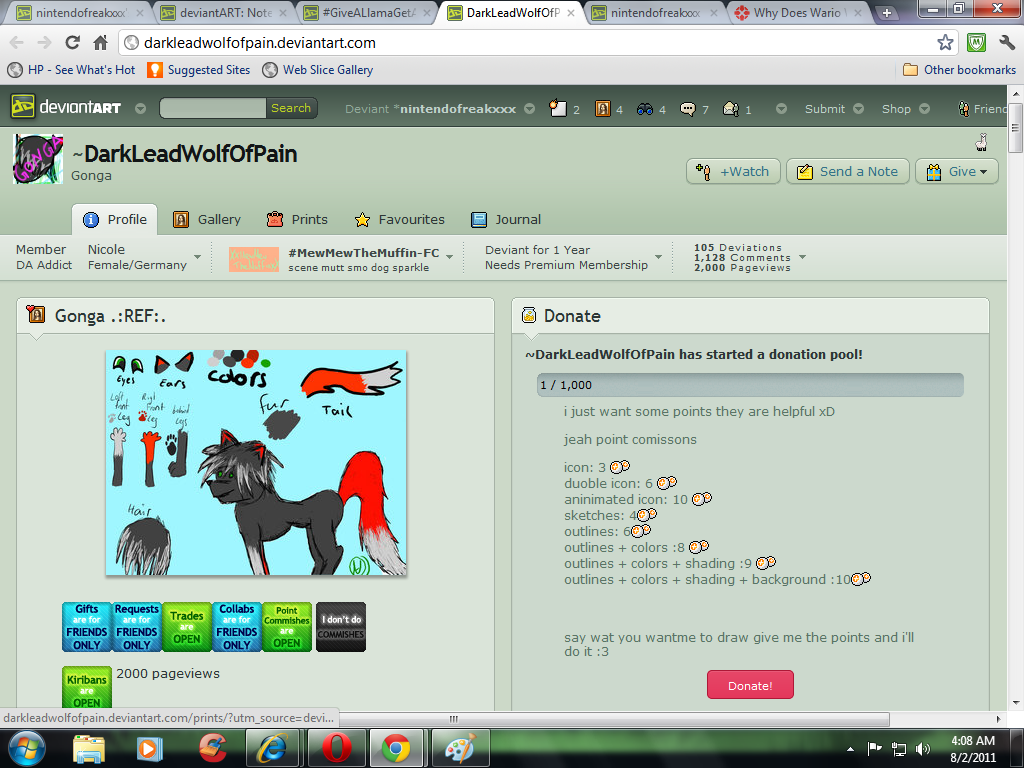Click the deviantART Search button

coord(291,108)
